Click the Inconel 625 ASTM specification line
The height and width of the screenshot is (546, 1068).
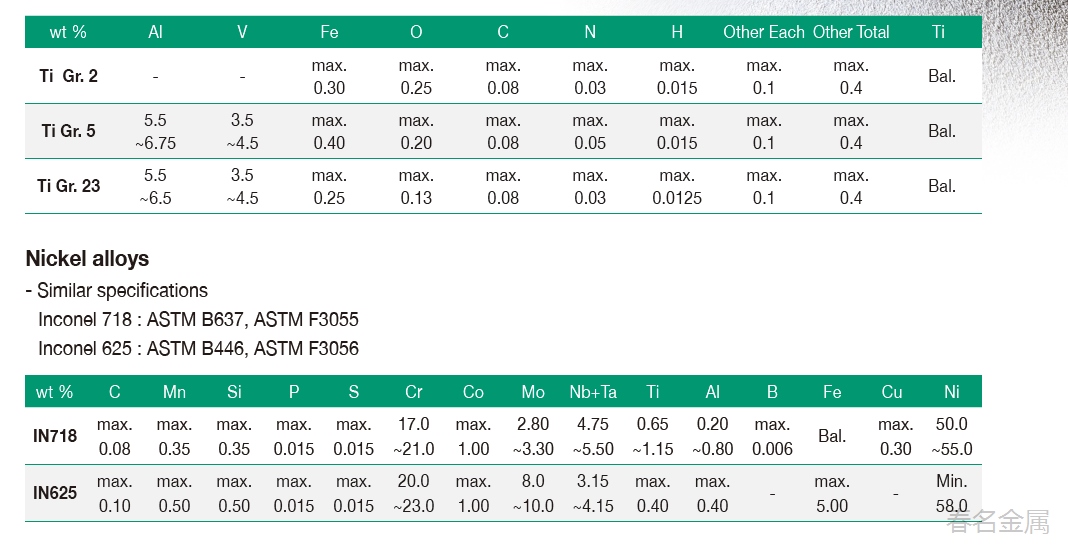(x=198, y=349)
